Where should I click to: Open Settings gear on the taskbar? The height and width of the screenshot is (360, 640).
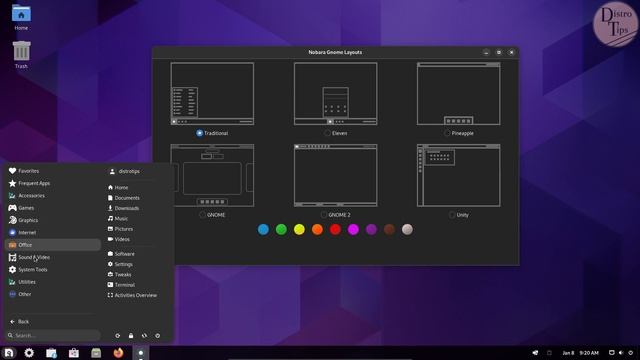29,353
